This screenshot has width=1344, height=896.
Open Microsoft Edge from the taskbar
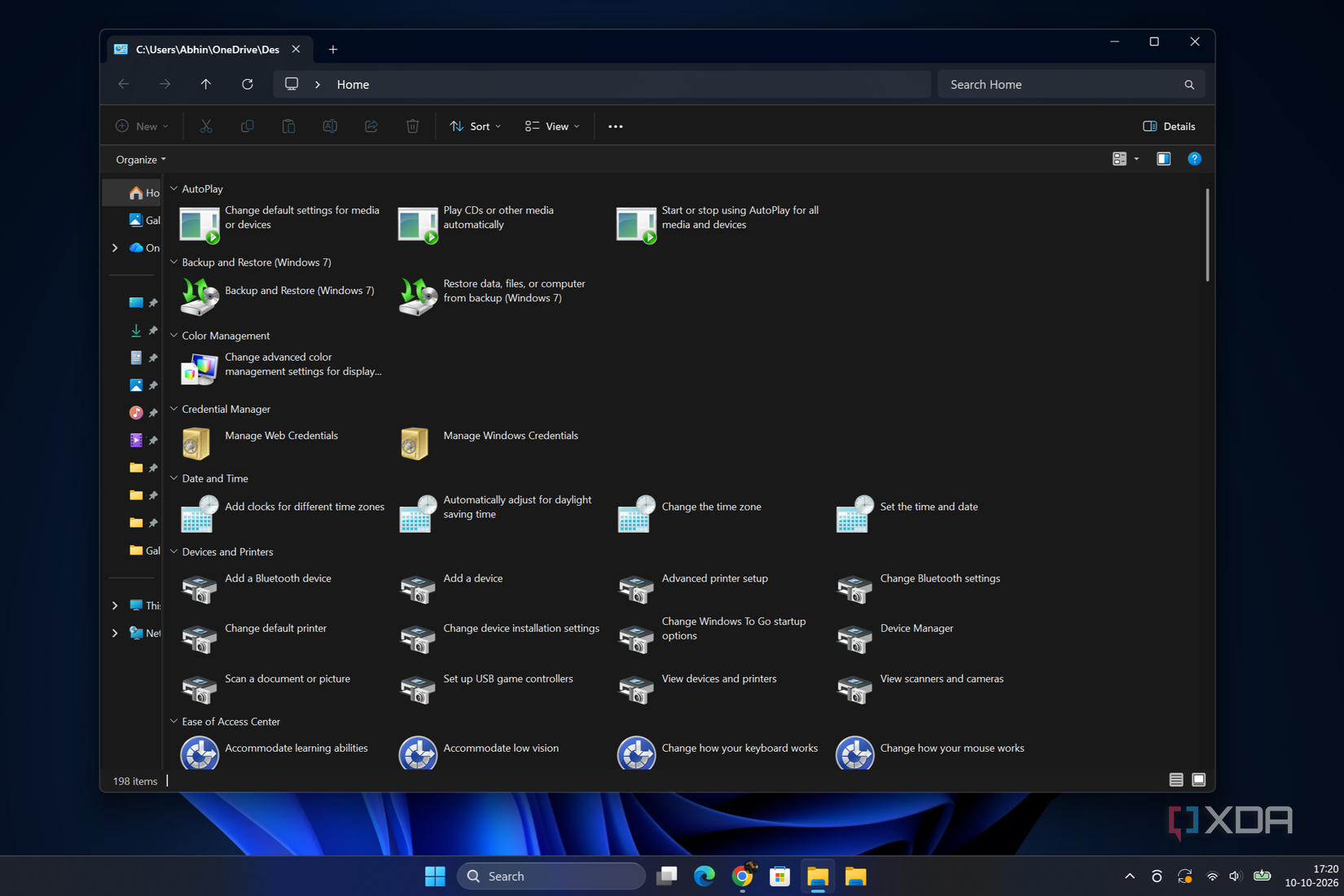point(705,876)
